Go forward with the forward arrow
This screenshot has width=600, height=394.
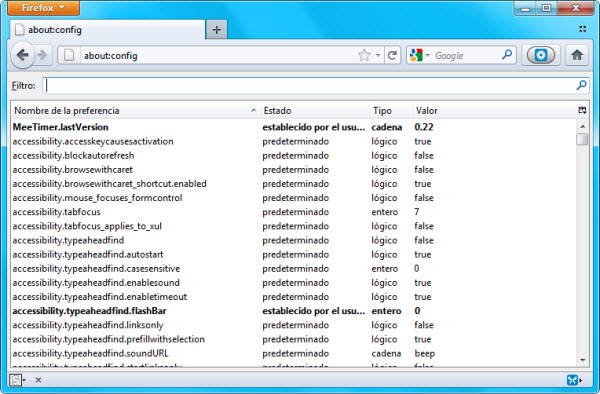click(x=42, y=55)
